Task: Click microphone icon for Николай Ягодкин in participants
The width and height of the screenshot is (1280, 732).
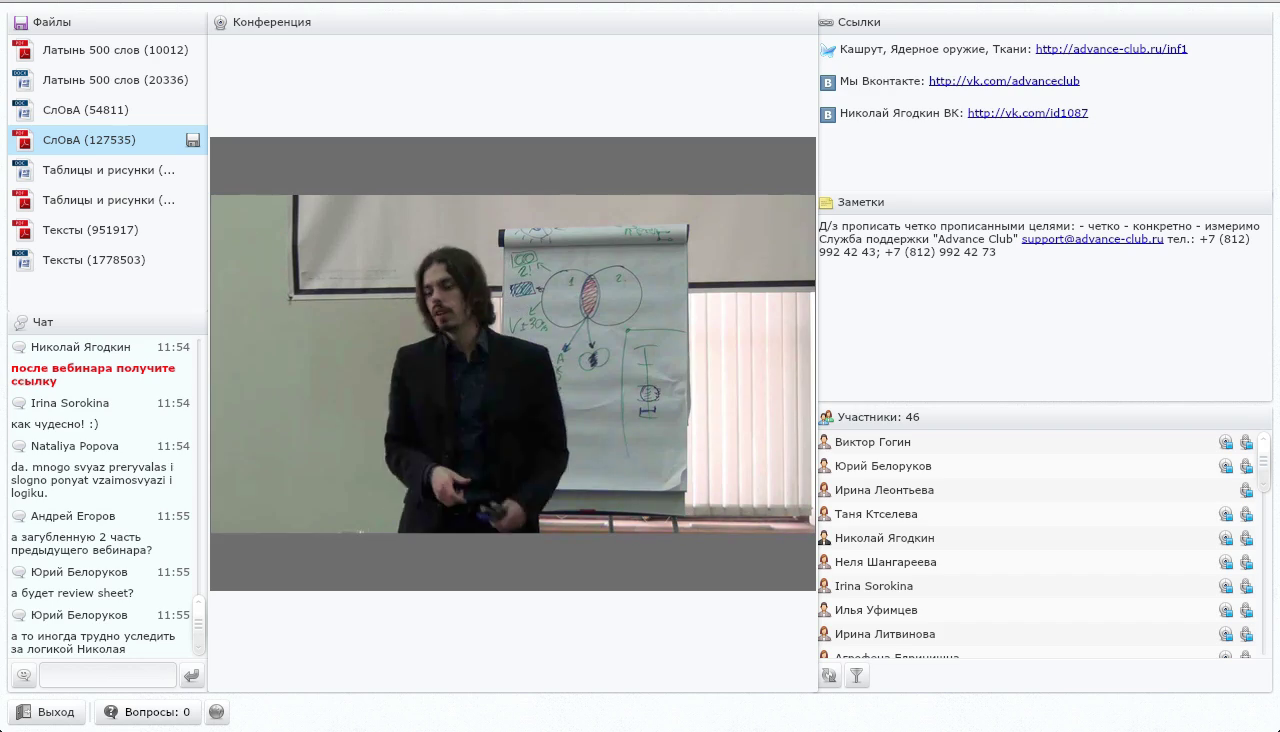Action: [1246, 538]
